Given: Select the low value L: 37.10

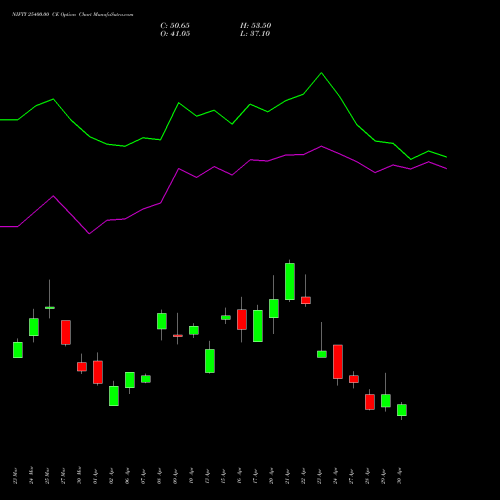Looking at the screenshot, I should pos(255,34).
